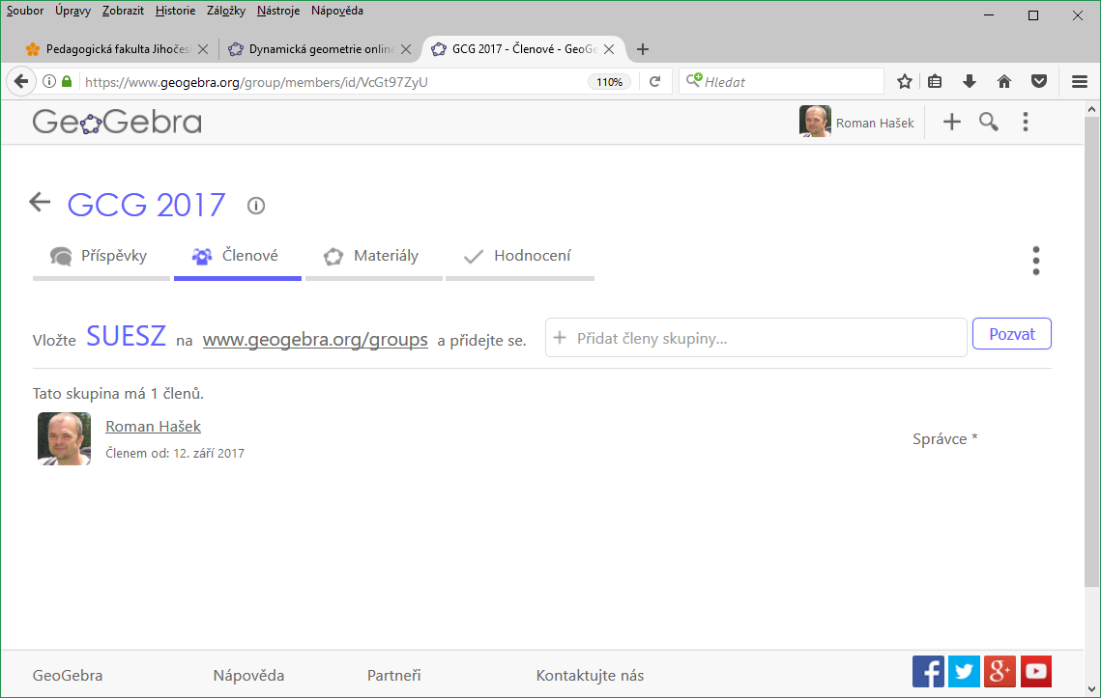The width and height of the screenshot is (1101, 698).
Task: Click the GeoGebra logo in header
Action: [117, 122]
